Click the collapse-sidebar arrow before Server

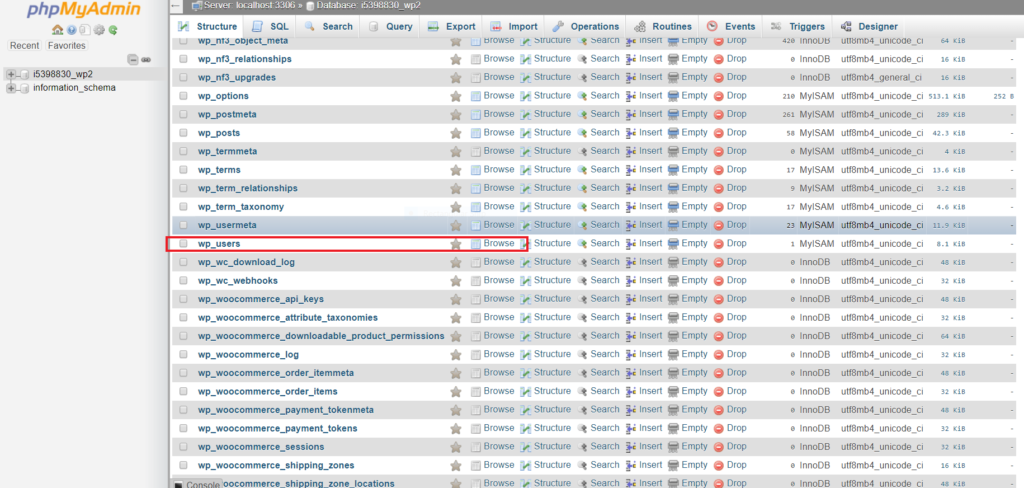(176, 5)
